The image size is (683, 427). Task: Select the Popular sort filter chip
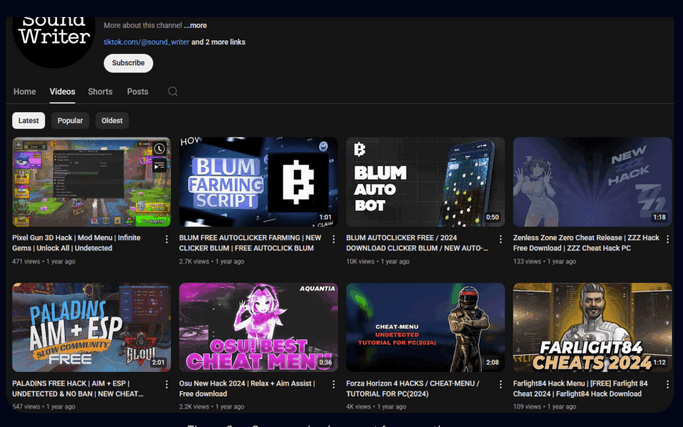click(70, 121)
